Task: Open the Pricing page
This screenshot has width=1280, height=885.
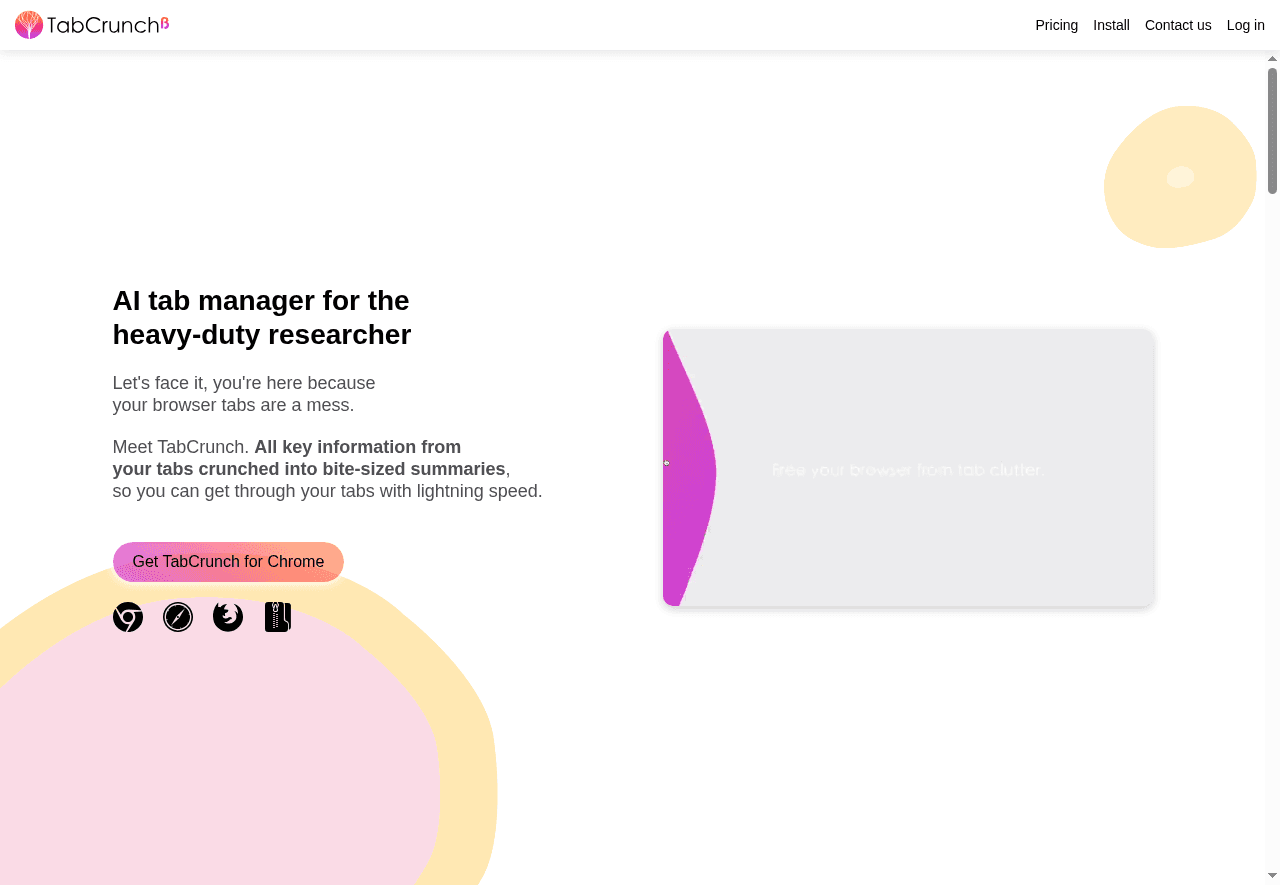Action: pos(1056,25)
